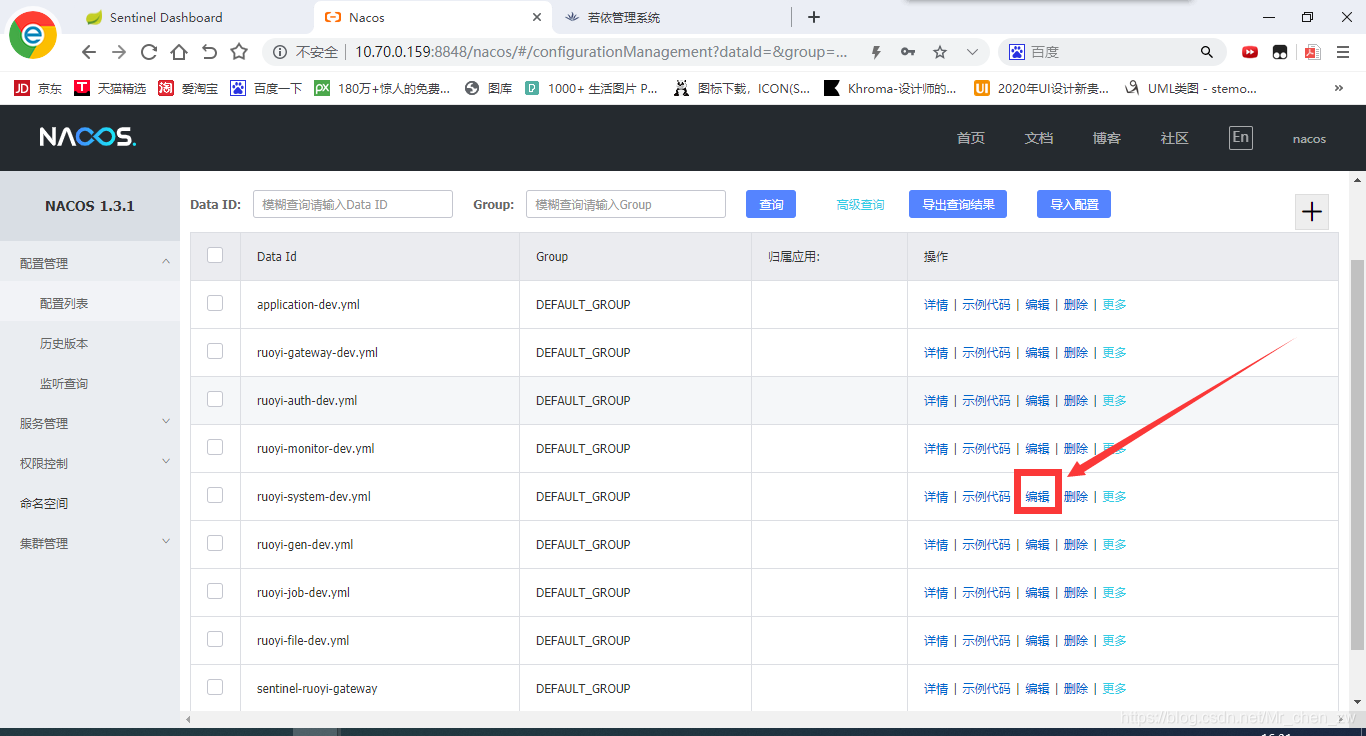Click the 高级查询 link

click(x=860, y=204)
